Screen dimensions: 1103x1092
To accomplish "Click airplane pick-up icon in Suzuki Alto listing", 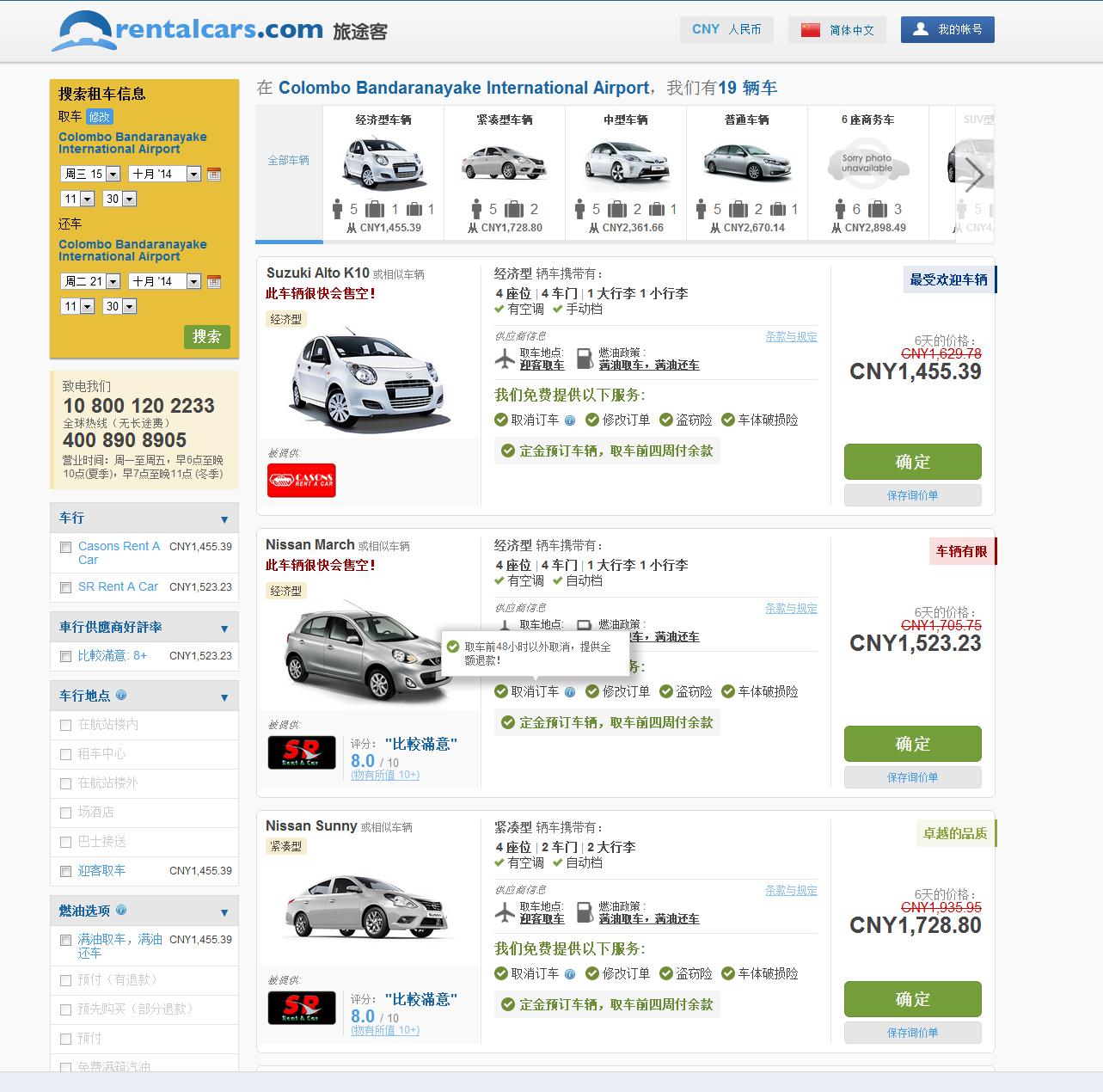I will tap(505, 359).
